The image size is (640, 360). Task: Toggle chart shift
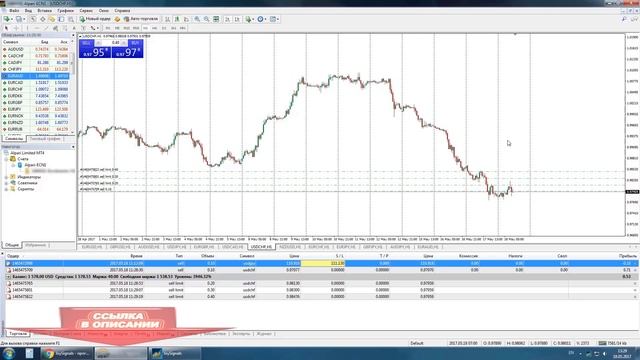pyautogui.click(x=237, y=19)
